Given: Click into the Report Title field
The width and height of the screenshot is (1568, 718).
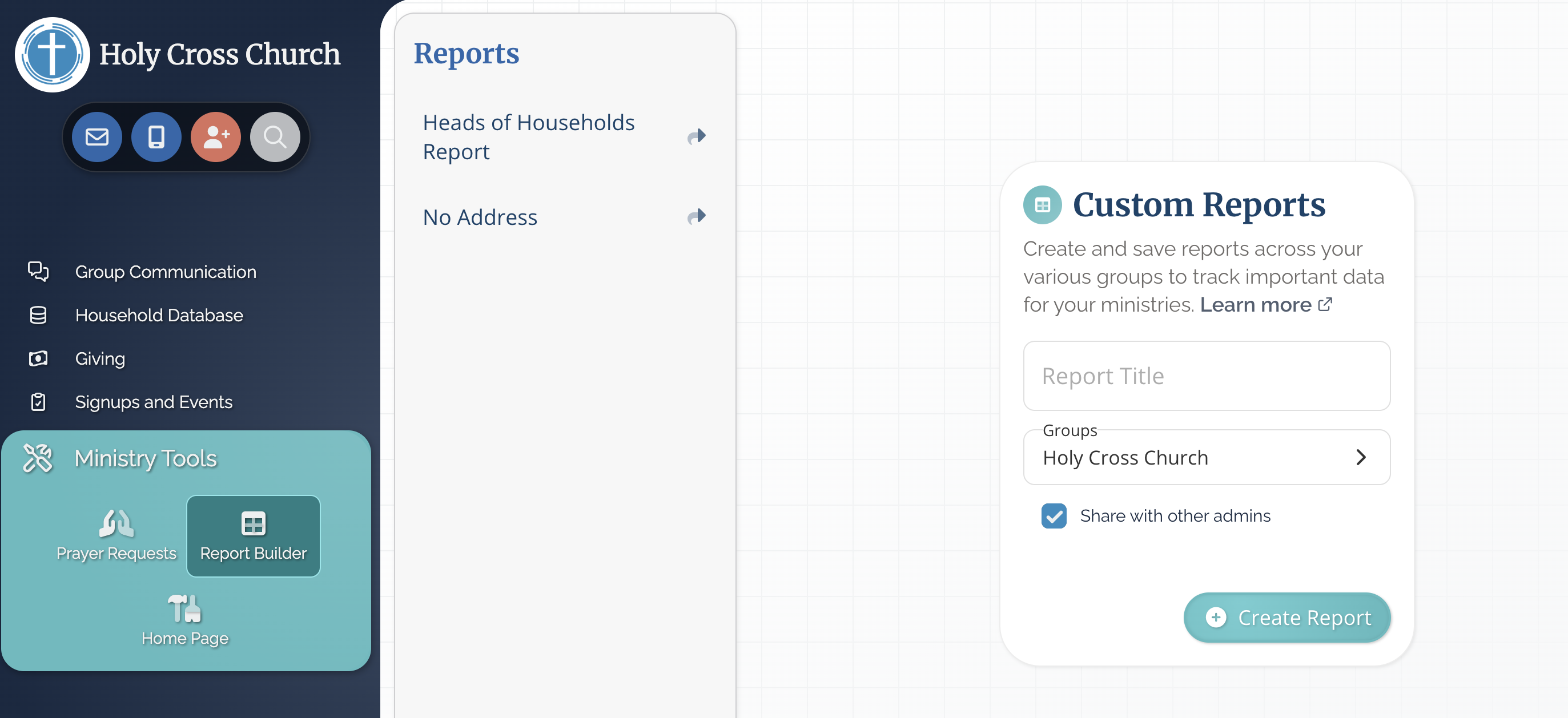Looking at the screenshot, I should coord(1206,376).
